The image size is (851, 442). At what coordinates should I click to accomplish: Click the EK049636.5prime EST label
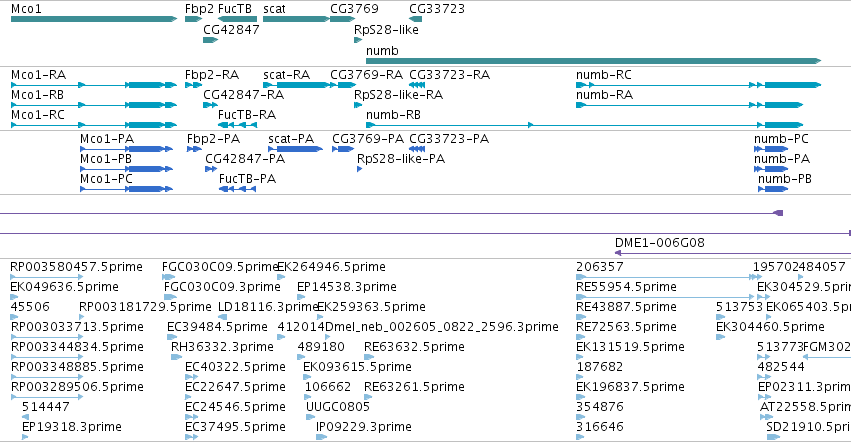[65, 287]
